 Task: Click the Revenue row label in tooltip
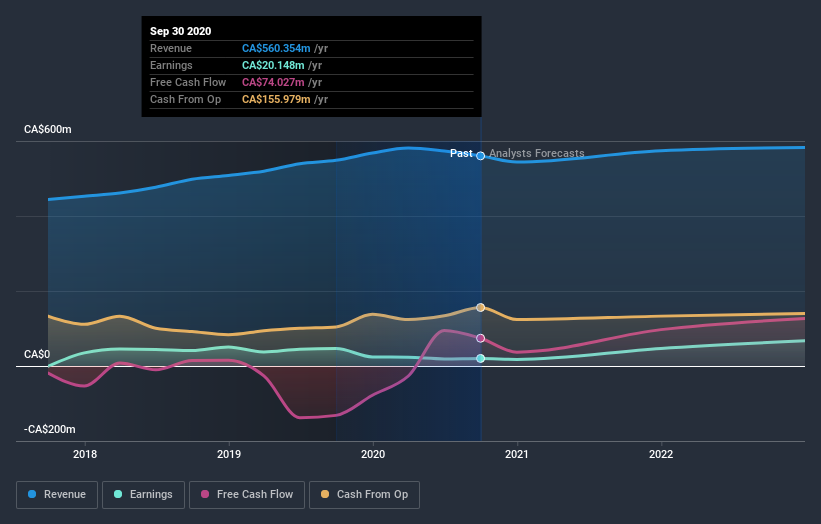pyautogui.click(x=171, y=48)
